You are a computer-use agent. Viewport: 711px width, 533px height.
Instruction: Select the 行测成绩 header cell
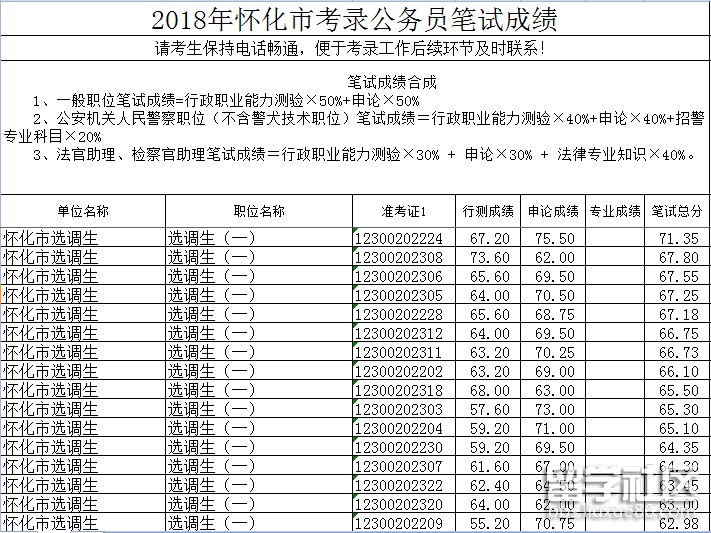click(488, 211)
